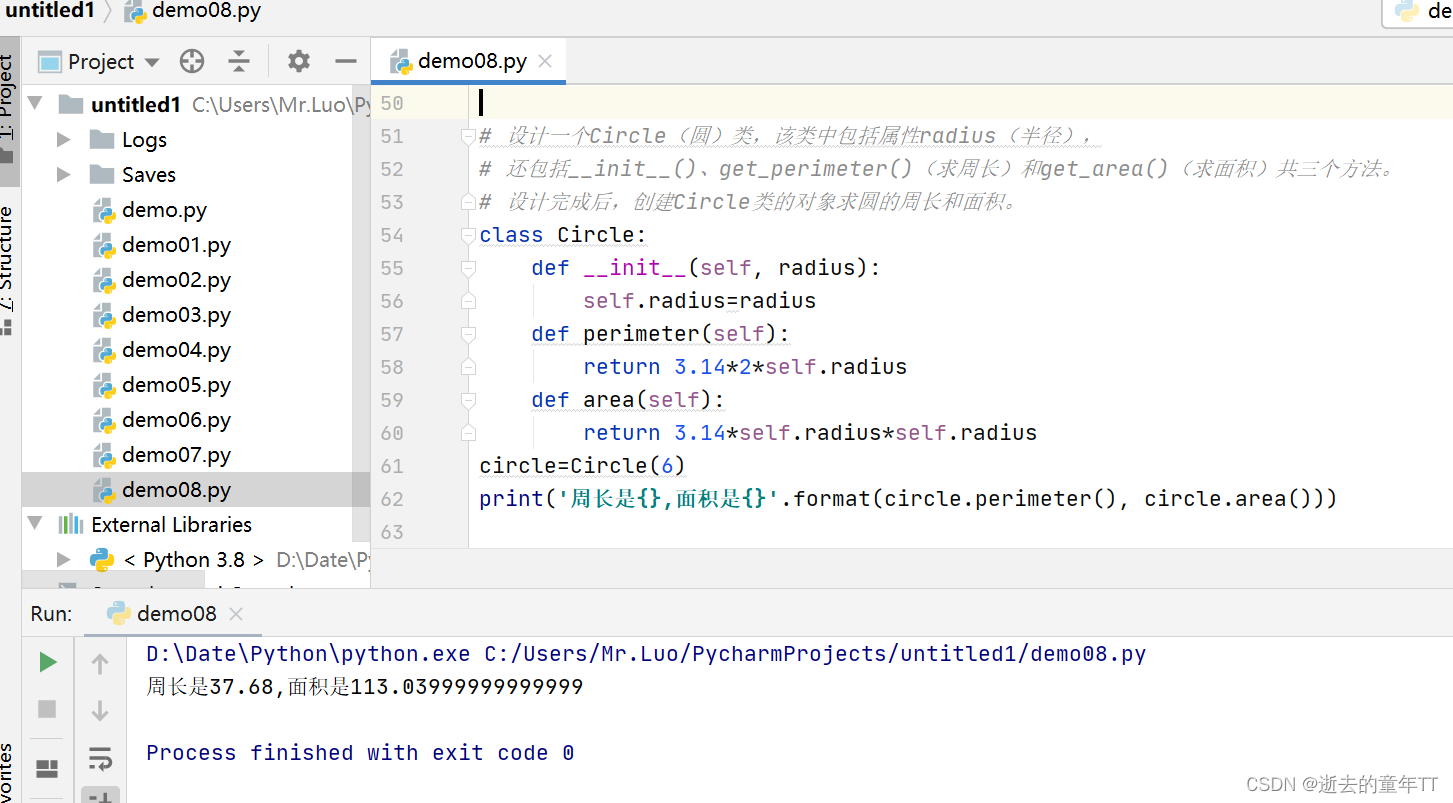
Task: Click line 61 'circle=Circle(6)' in editor
Action: (582, 466)
